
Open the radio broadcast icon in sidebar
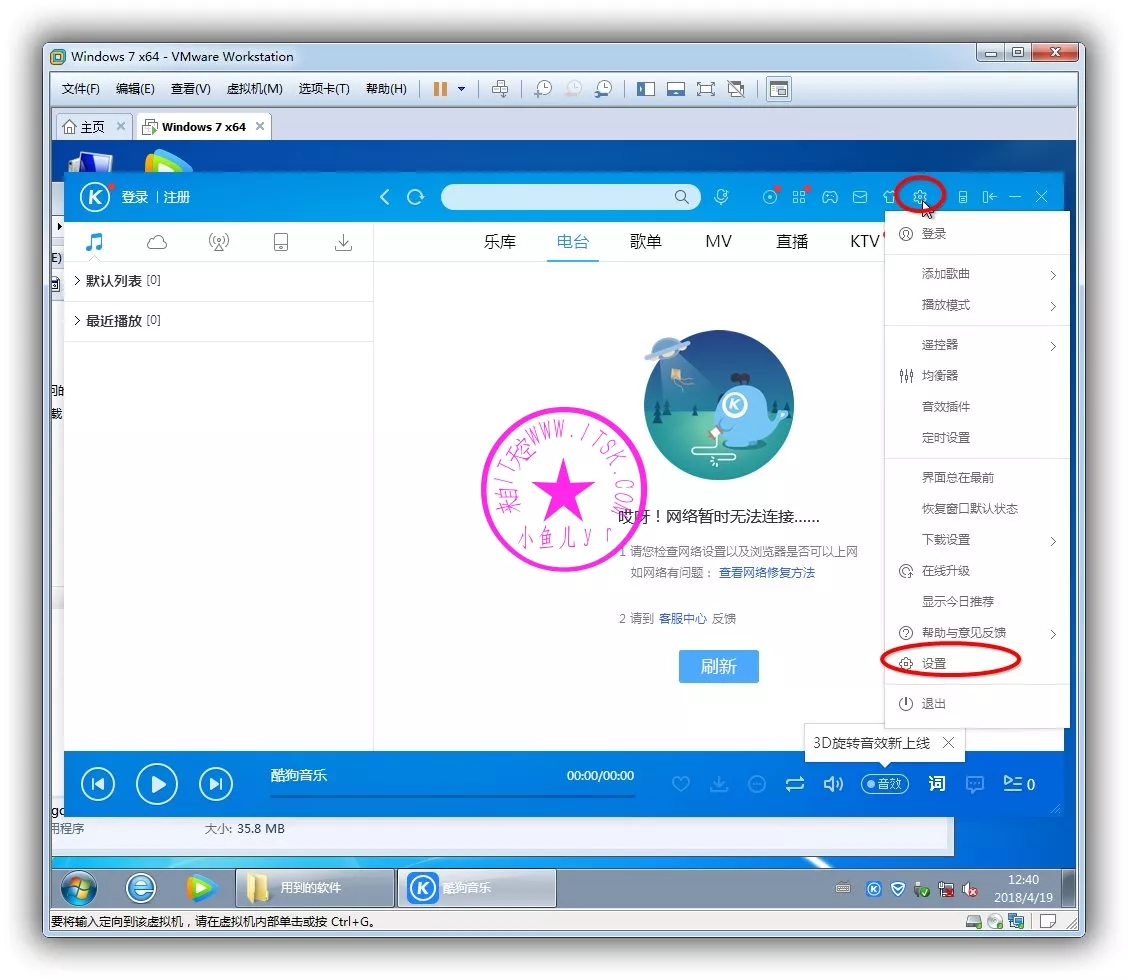tap(219, 242)
